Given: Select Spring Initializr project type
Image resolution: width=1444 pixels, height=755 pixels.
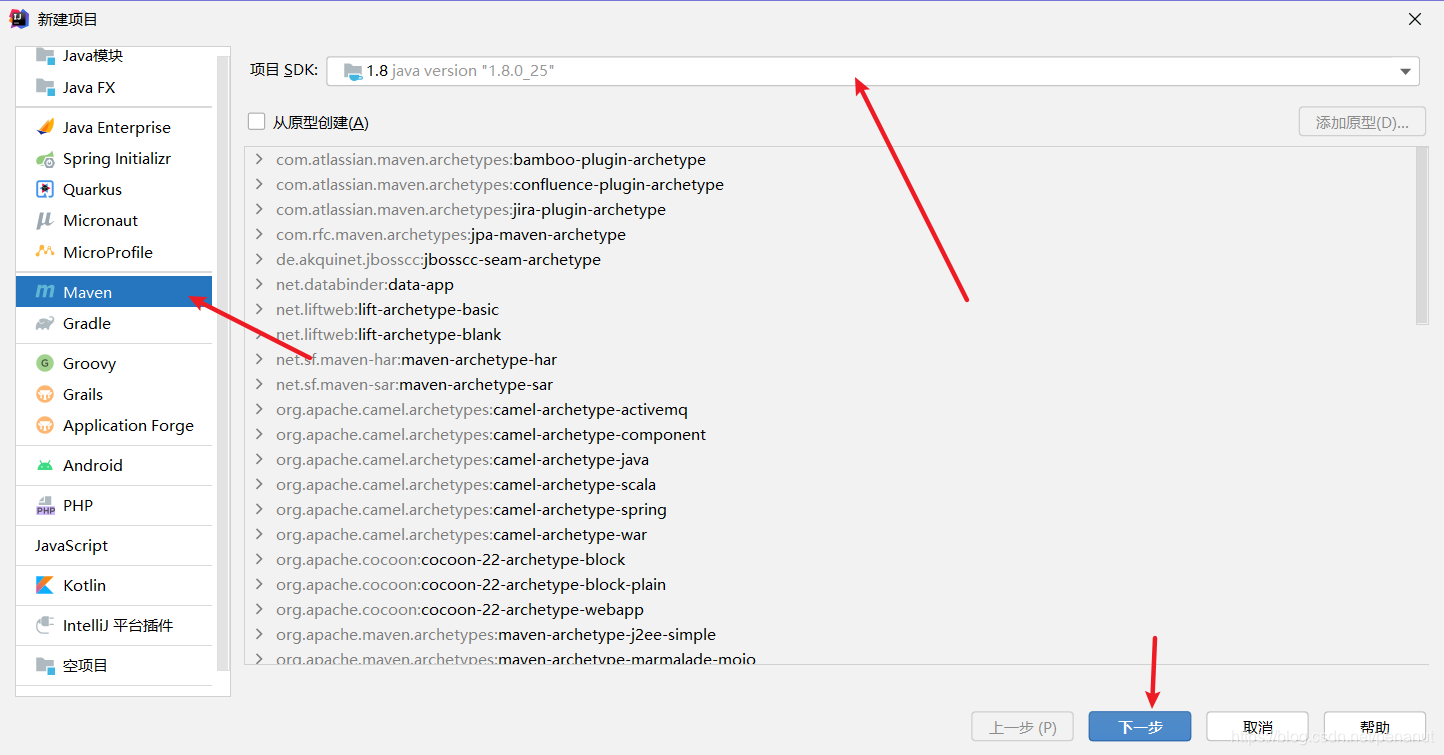Looking at the screenshot, I should click(x=114, y=158).
